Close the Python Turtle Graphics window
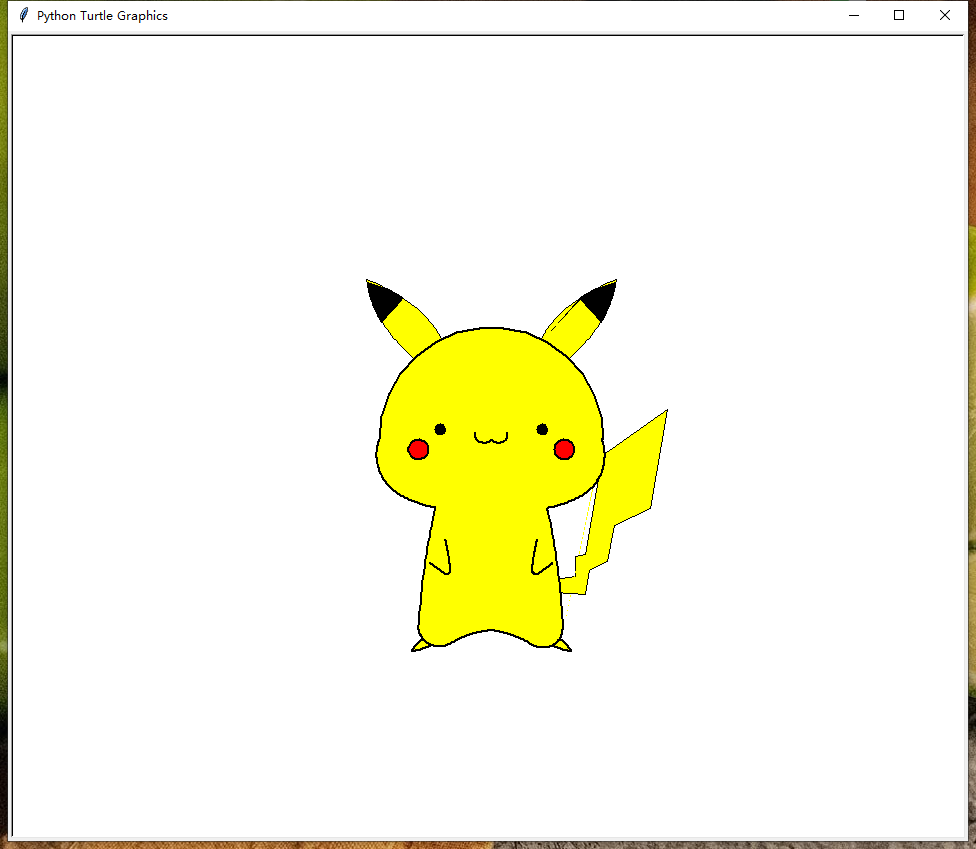 point(944,16)
